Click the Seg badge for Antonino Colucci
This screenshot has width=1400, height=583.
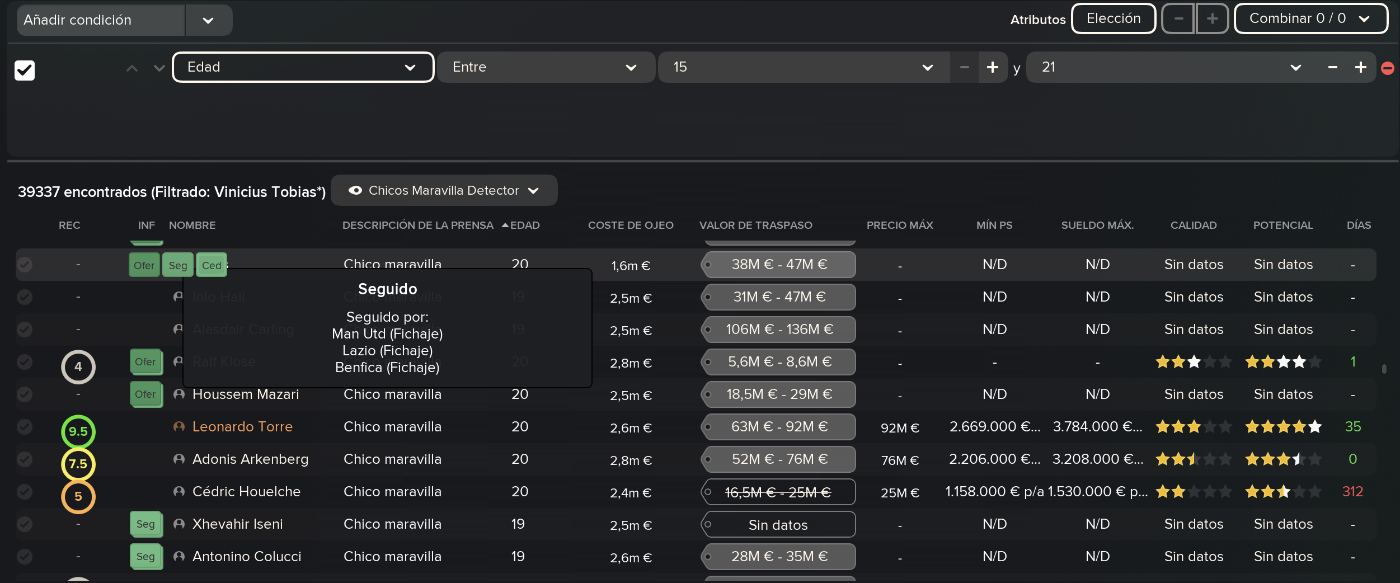(x=146, y=557)
